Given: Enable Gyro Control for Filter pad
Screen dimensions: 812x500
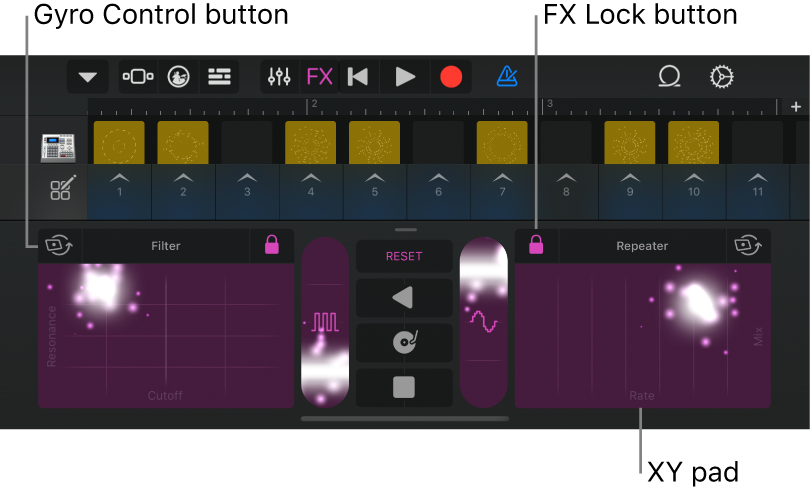Looking at the screenshot, I should point(59,245).
